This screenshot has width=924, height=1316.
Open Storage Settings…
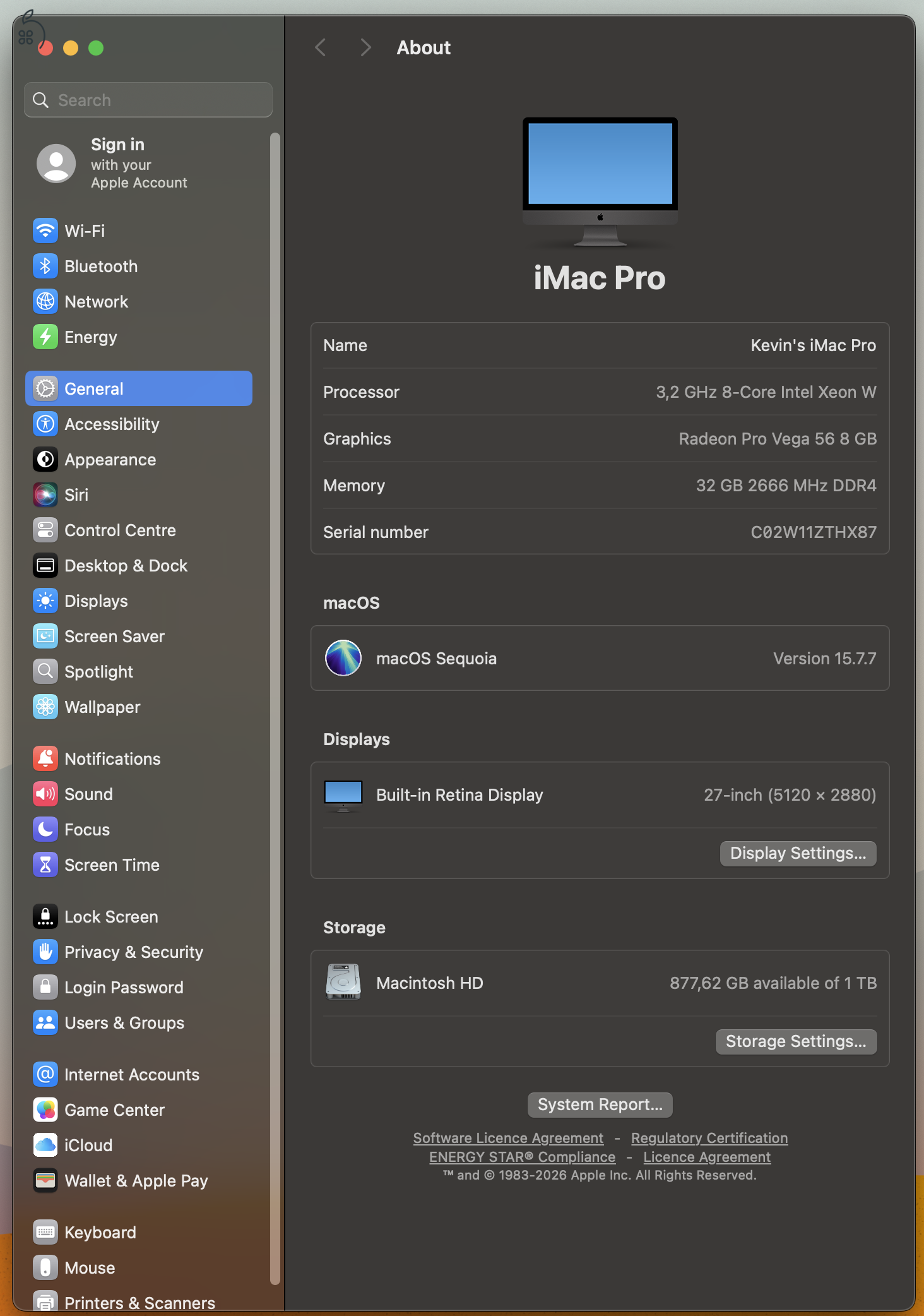(796, 1042)
